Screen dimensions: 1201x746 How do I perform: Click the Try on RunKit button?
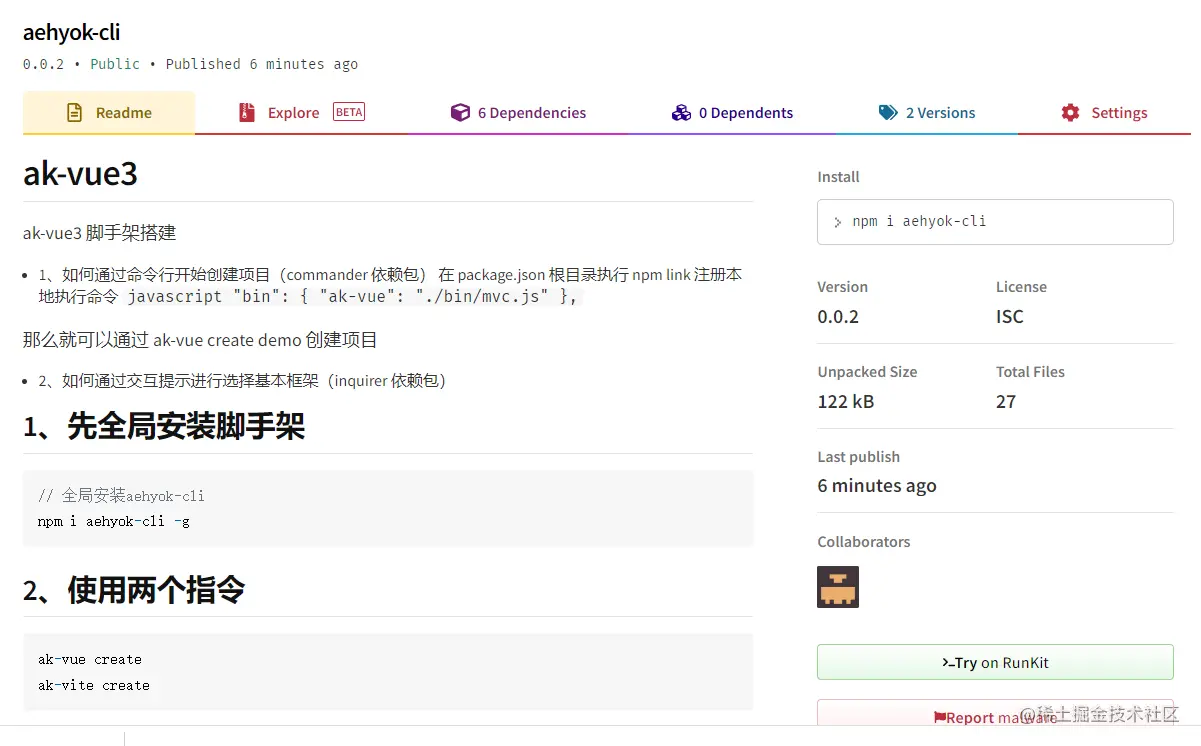tap(995, 662)
